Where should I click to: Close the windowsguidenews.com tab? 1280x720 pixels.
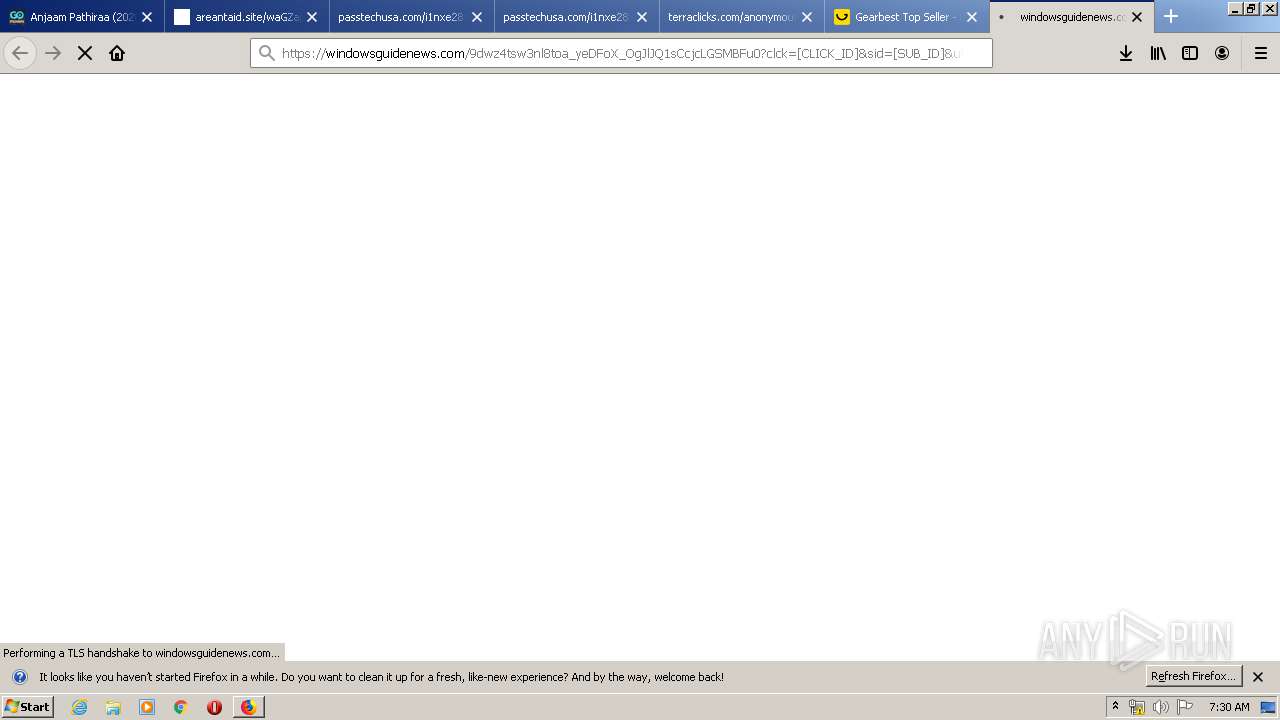(1137, 17)
